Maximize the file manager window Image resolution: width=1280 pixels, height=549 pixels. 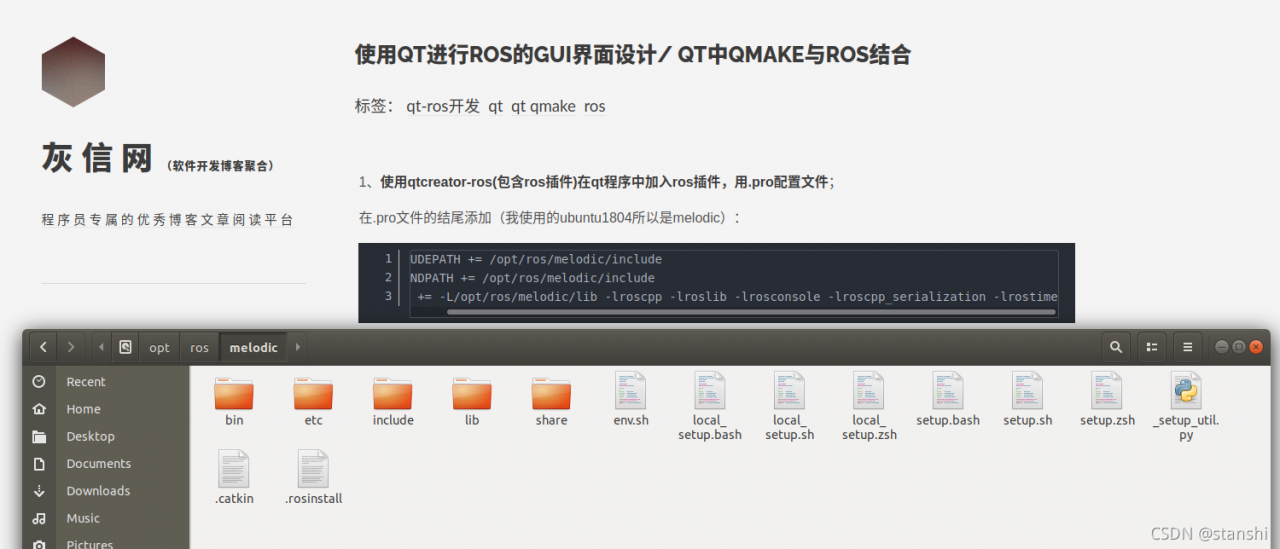[x=1239, y=347]
